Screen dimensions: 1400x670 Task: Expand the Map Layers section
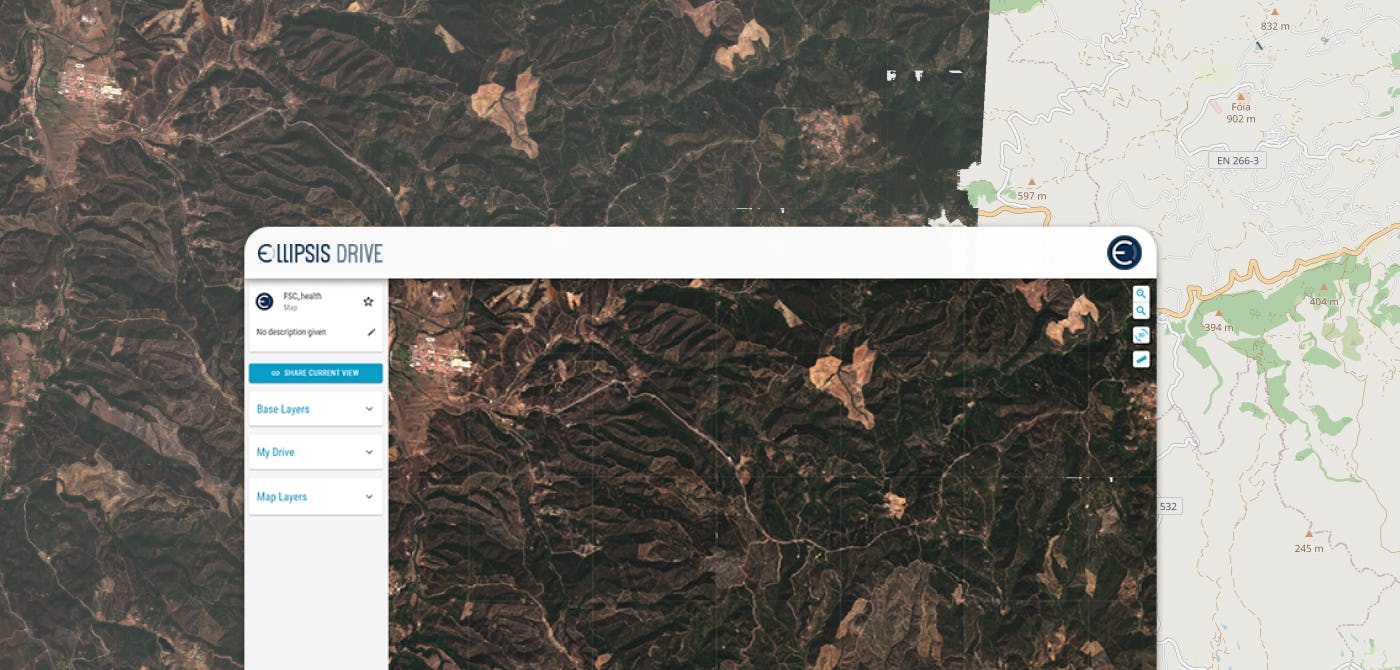[x=316, y=497]
